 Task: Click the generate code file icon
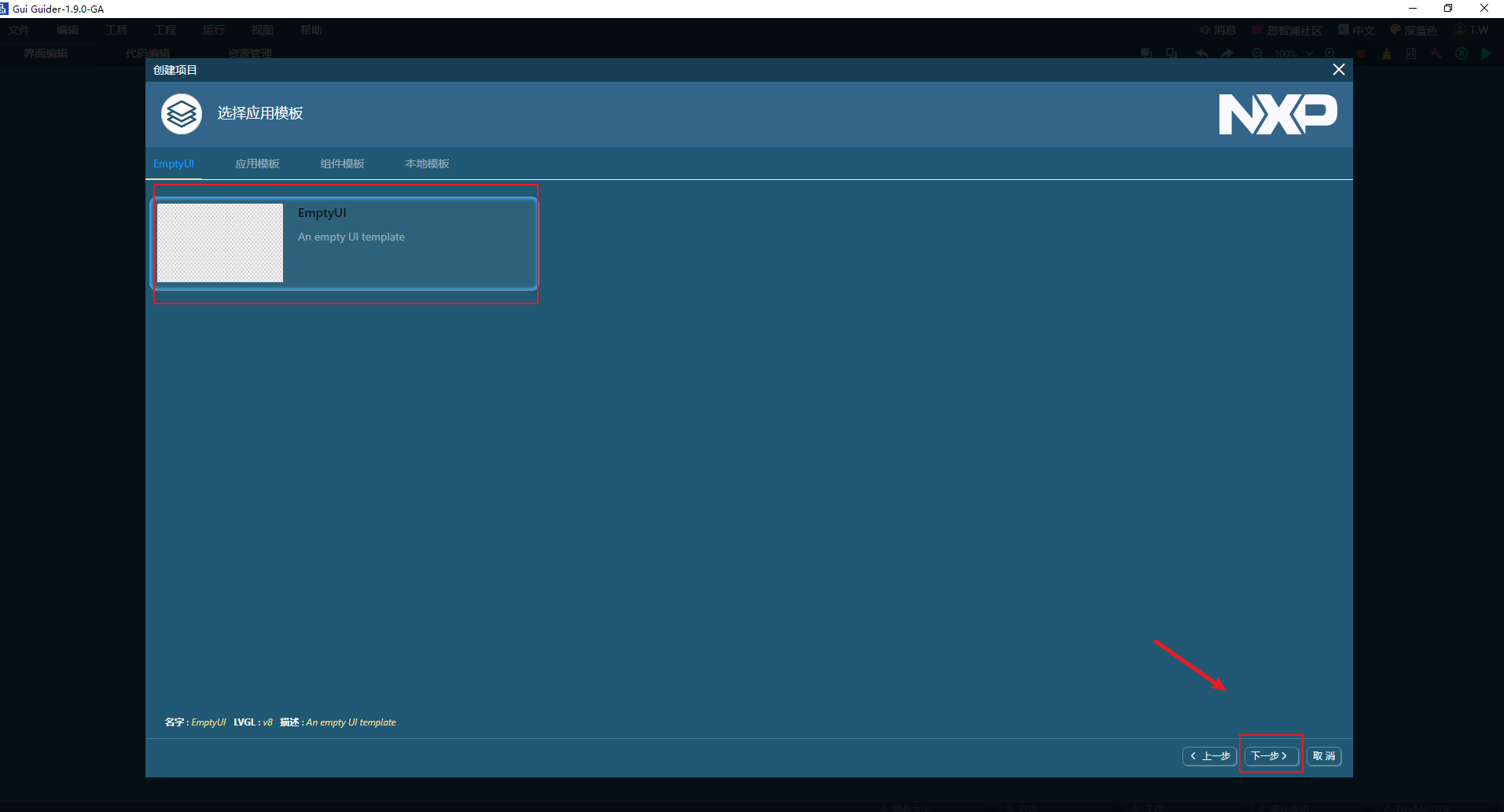tap(1411, 53)
